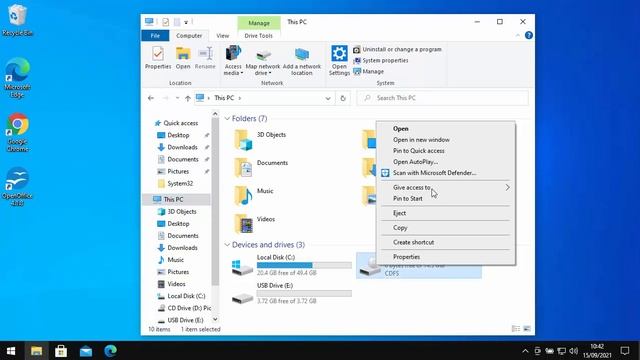Screen dimensions: 640x360
Task: Open the quick access toolbar dropdown
Action: pos(186,22)
